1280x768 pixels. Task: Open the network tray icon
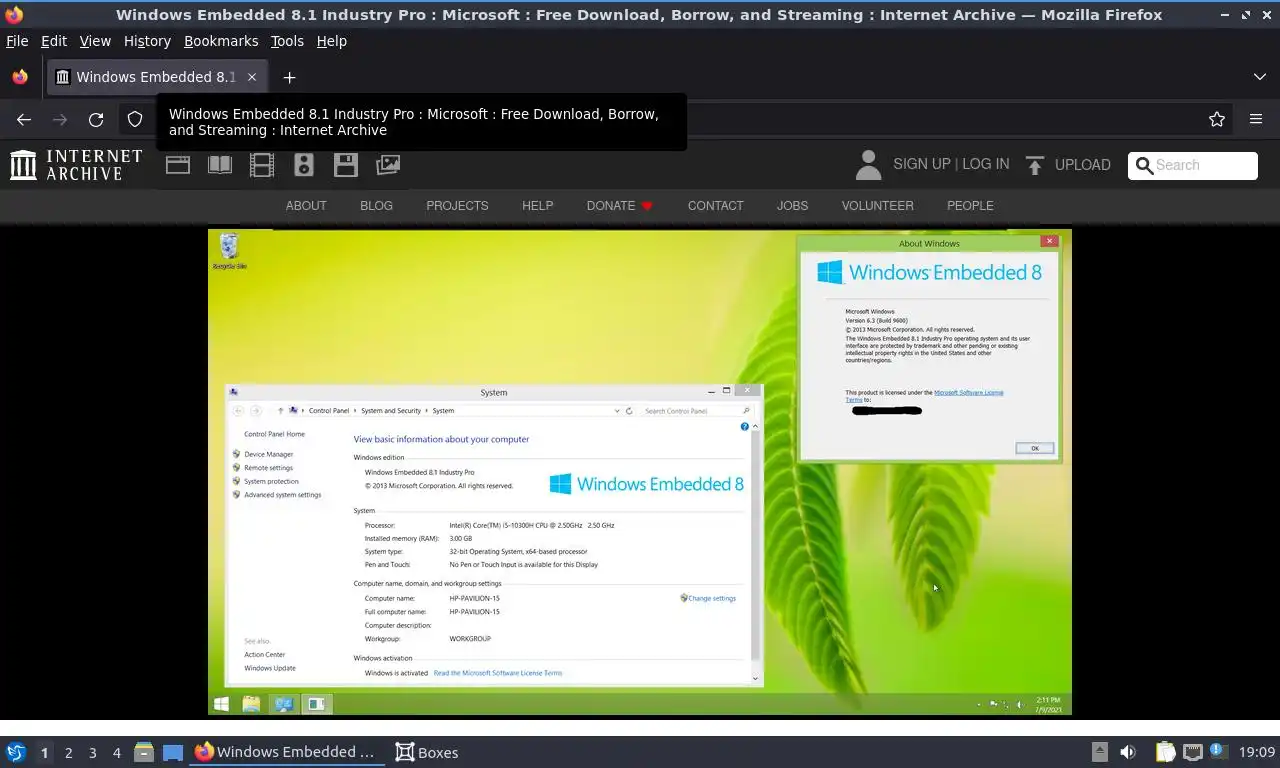pos(1193,752)
